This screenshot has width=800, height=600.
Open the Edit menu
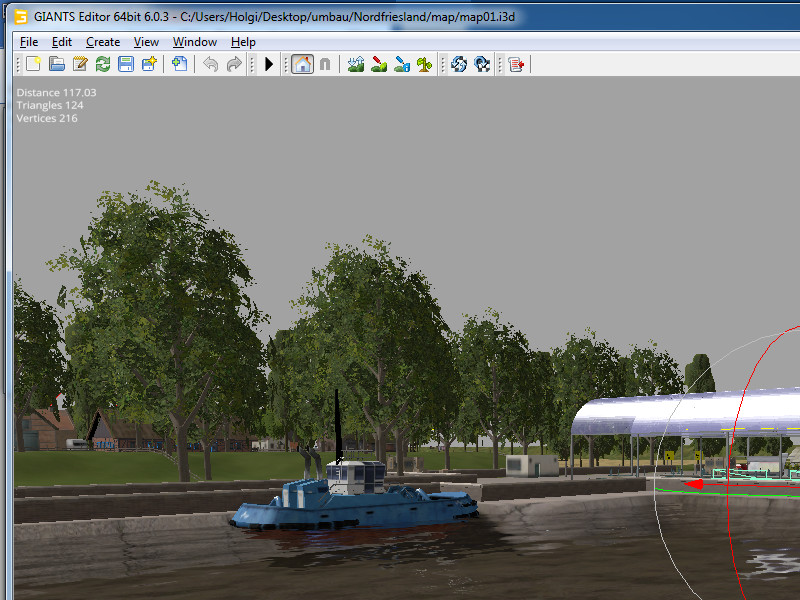(62, 42)
